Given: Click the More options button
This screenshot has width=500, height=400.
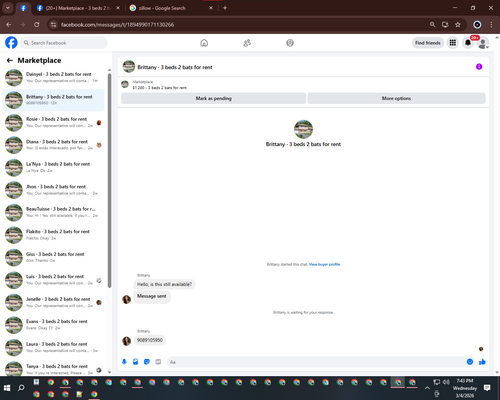Looking at the screenshot, I should 396,98.
